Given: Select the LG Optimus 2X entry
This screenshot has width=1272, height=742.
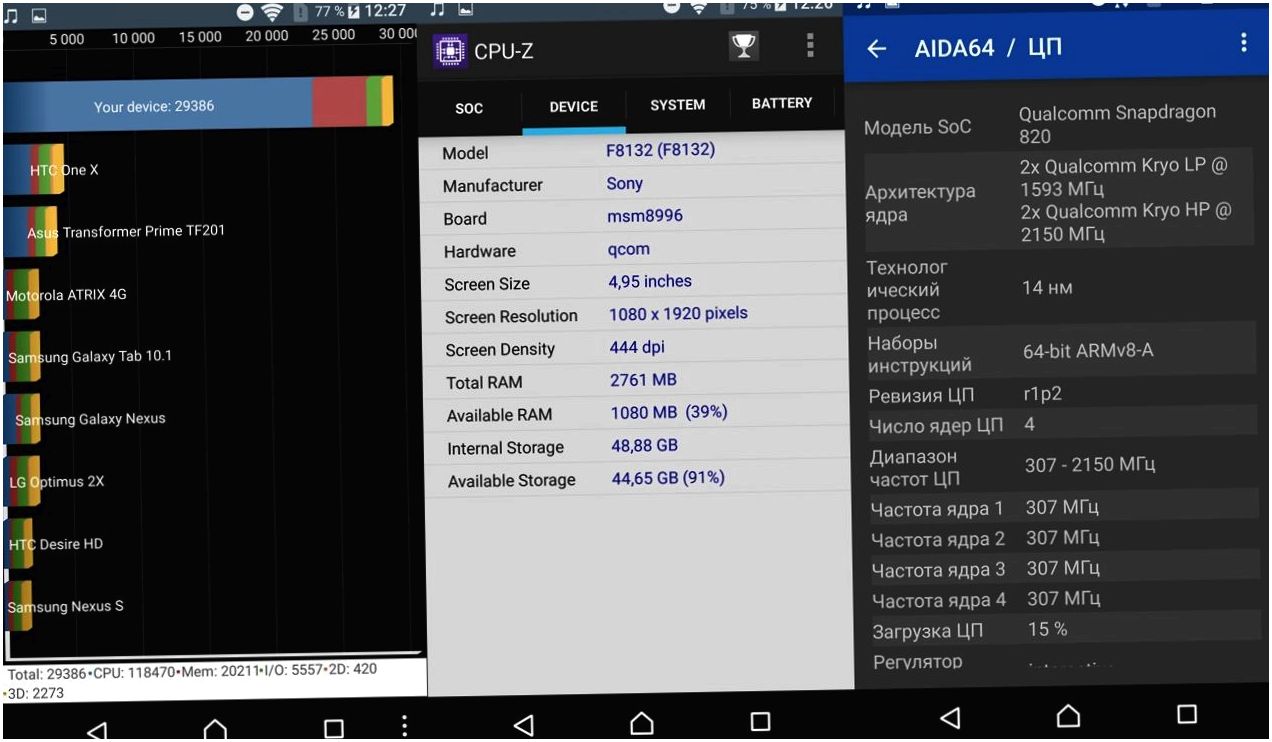Looking at the screenshot, I should click(x=55, y=481).
